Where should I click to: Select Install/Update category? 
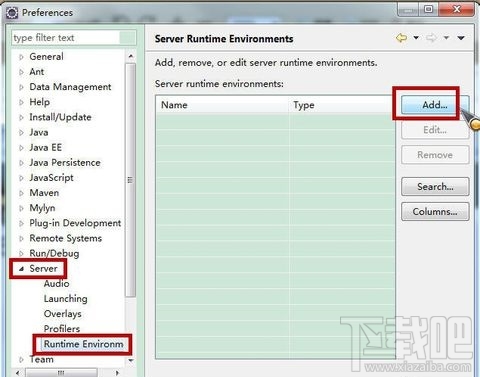[60, 117]
